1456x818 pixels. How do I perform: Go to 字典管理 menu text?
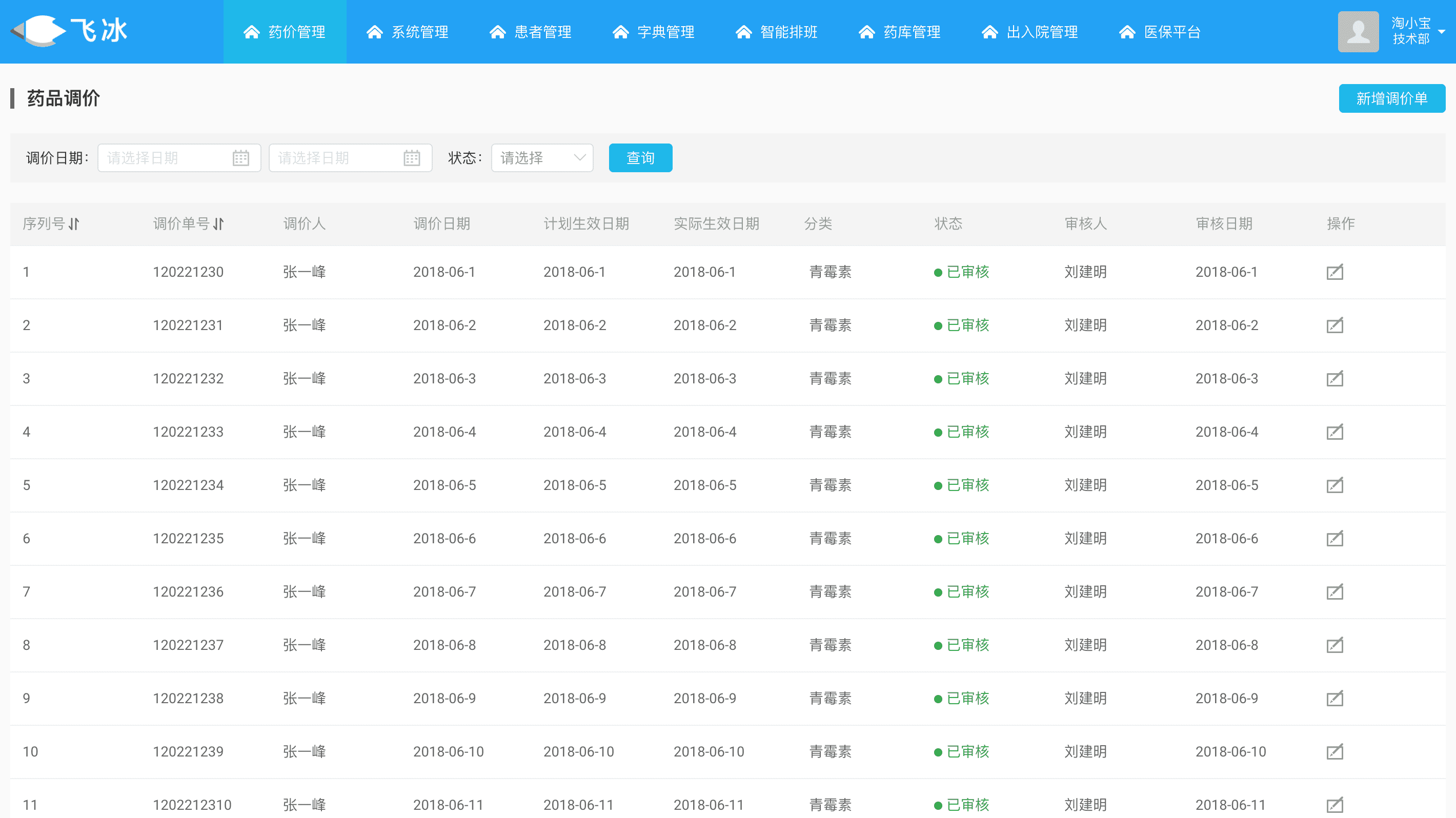[666, 32]
